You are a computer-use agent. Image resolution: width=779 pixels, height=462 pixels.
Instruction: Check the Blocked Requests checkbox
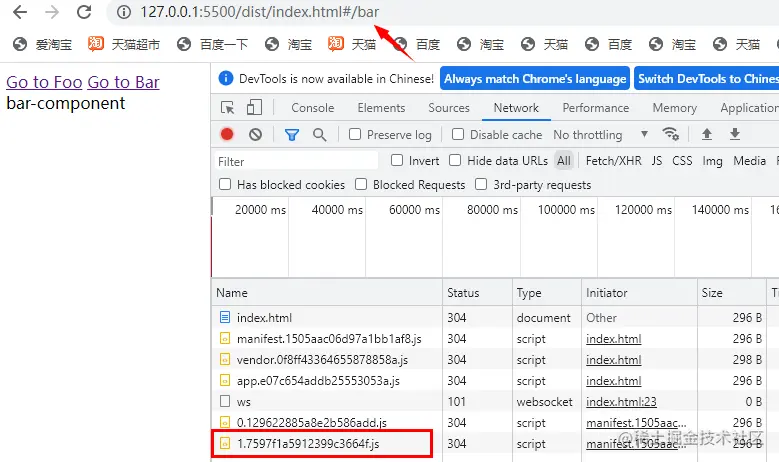point(361,184)
